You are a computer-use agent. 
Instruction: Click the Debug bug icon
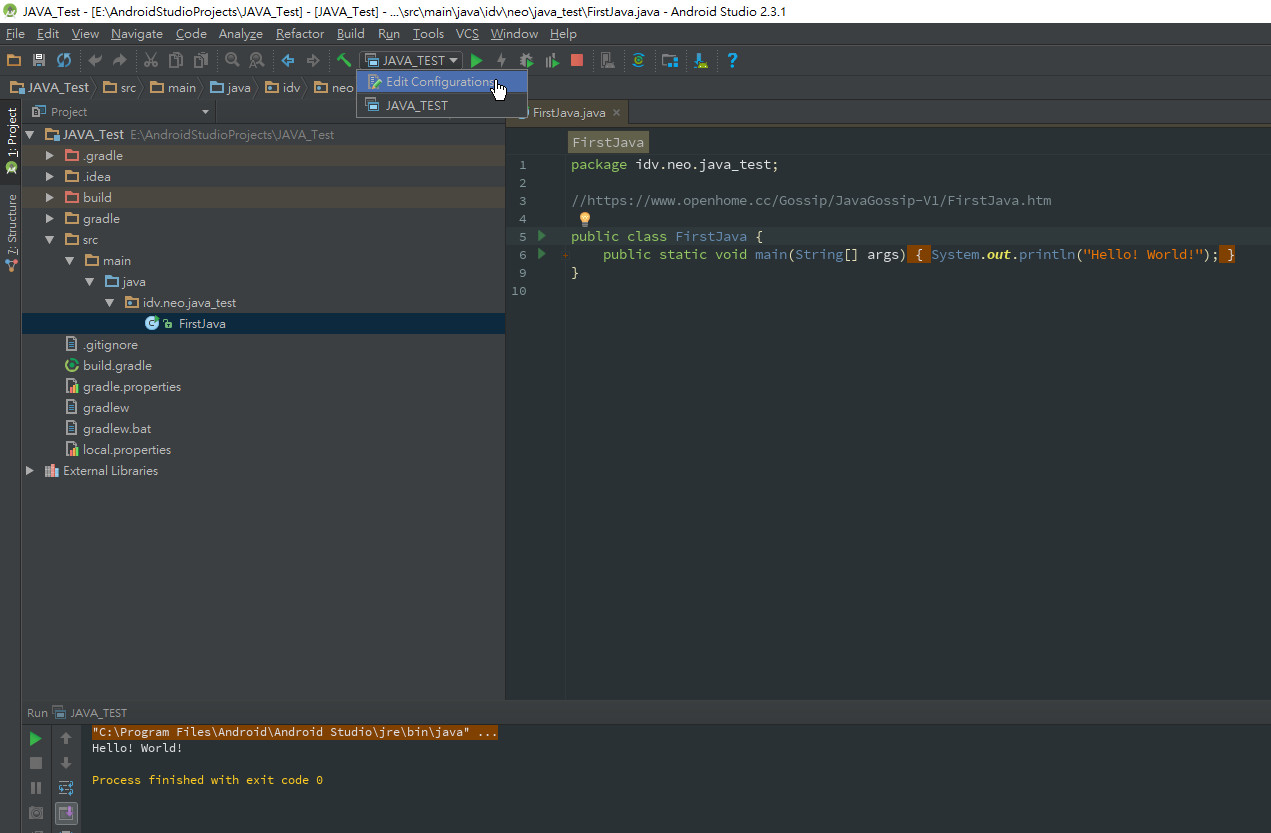[x=527, y=61]
